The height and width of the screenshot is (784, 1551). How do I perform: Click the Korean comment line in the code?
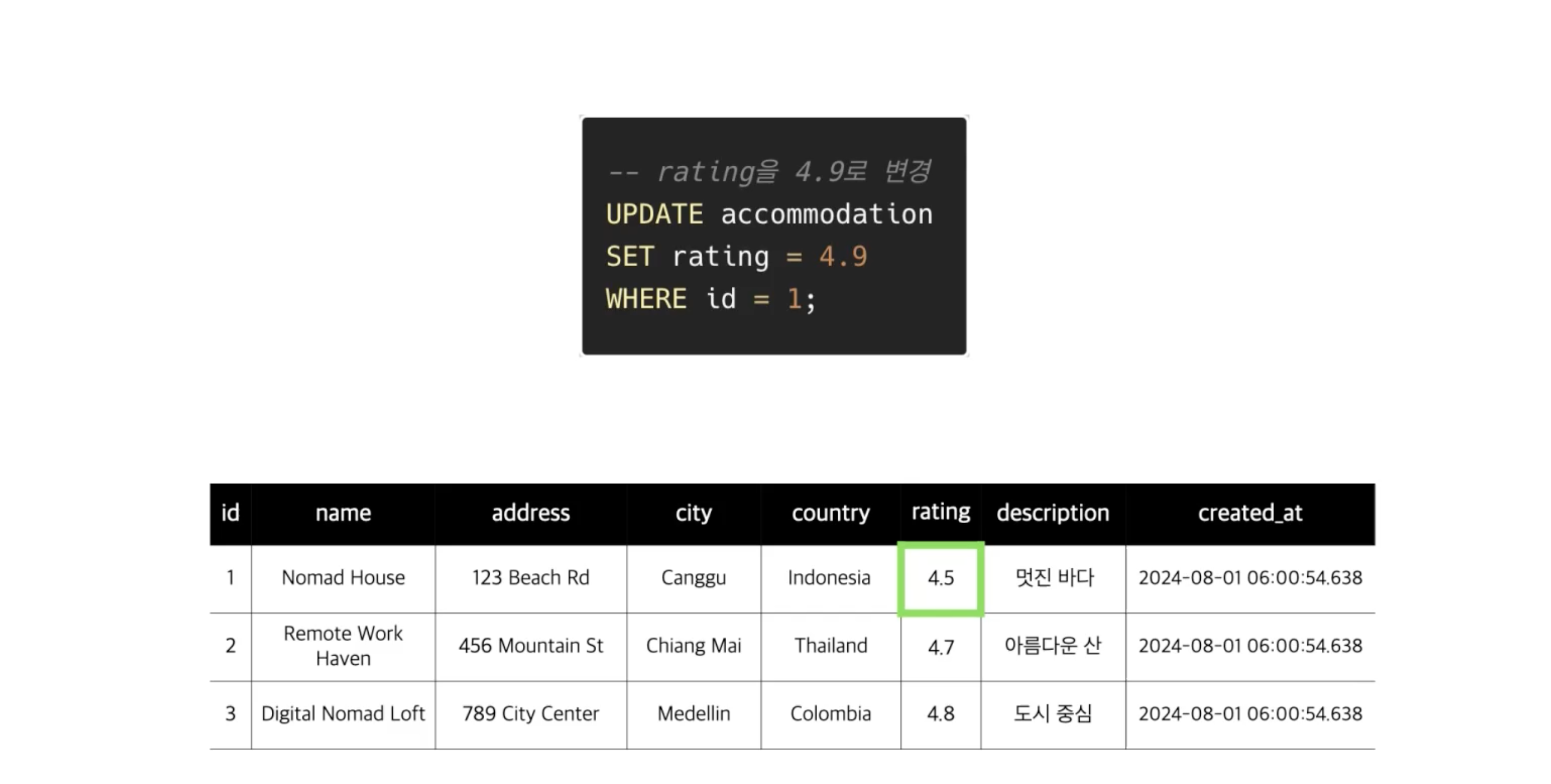point(769,172)
